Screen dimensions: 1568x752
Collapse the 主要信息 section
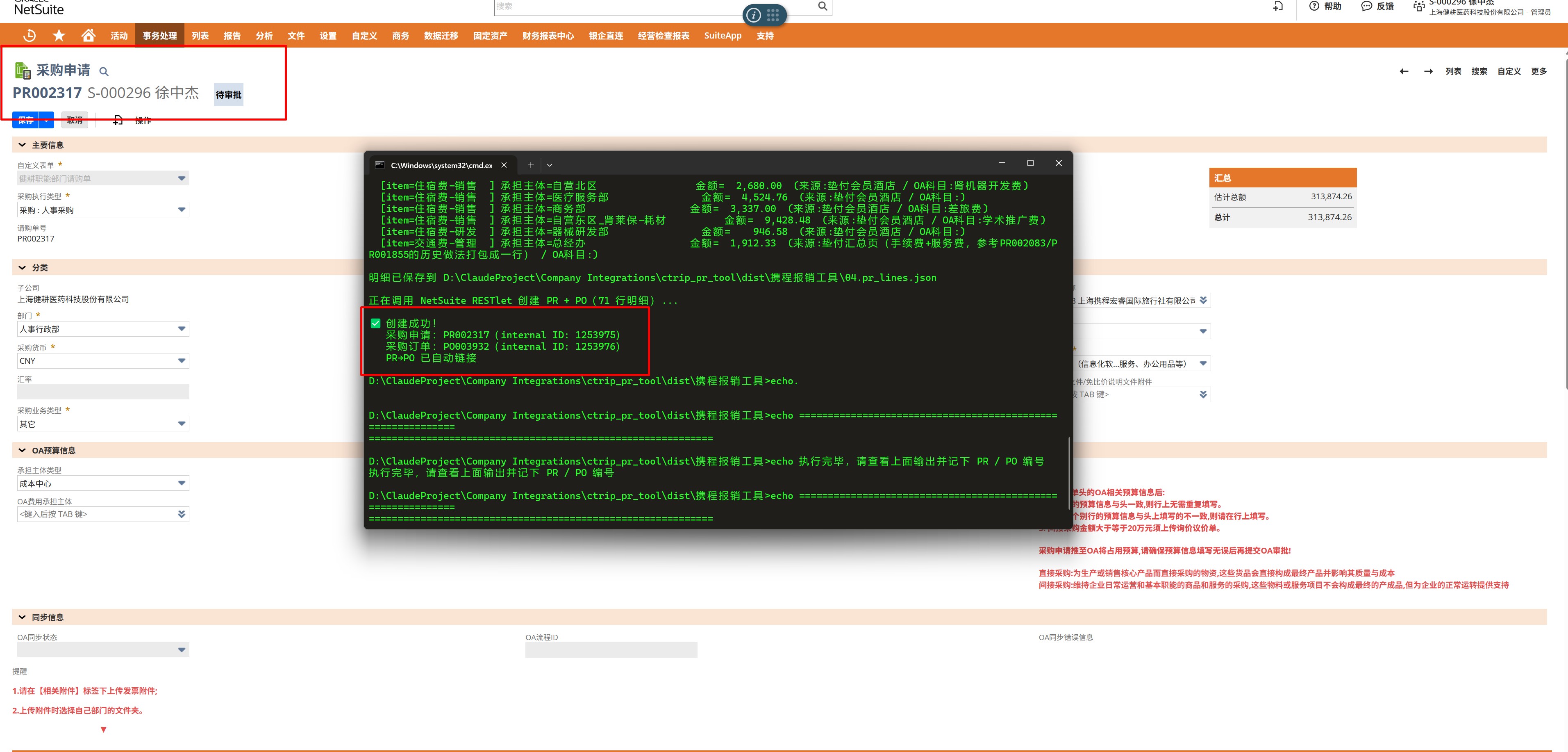[22, 145]
